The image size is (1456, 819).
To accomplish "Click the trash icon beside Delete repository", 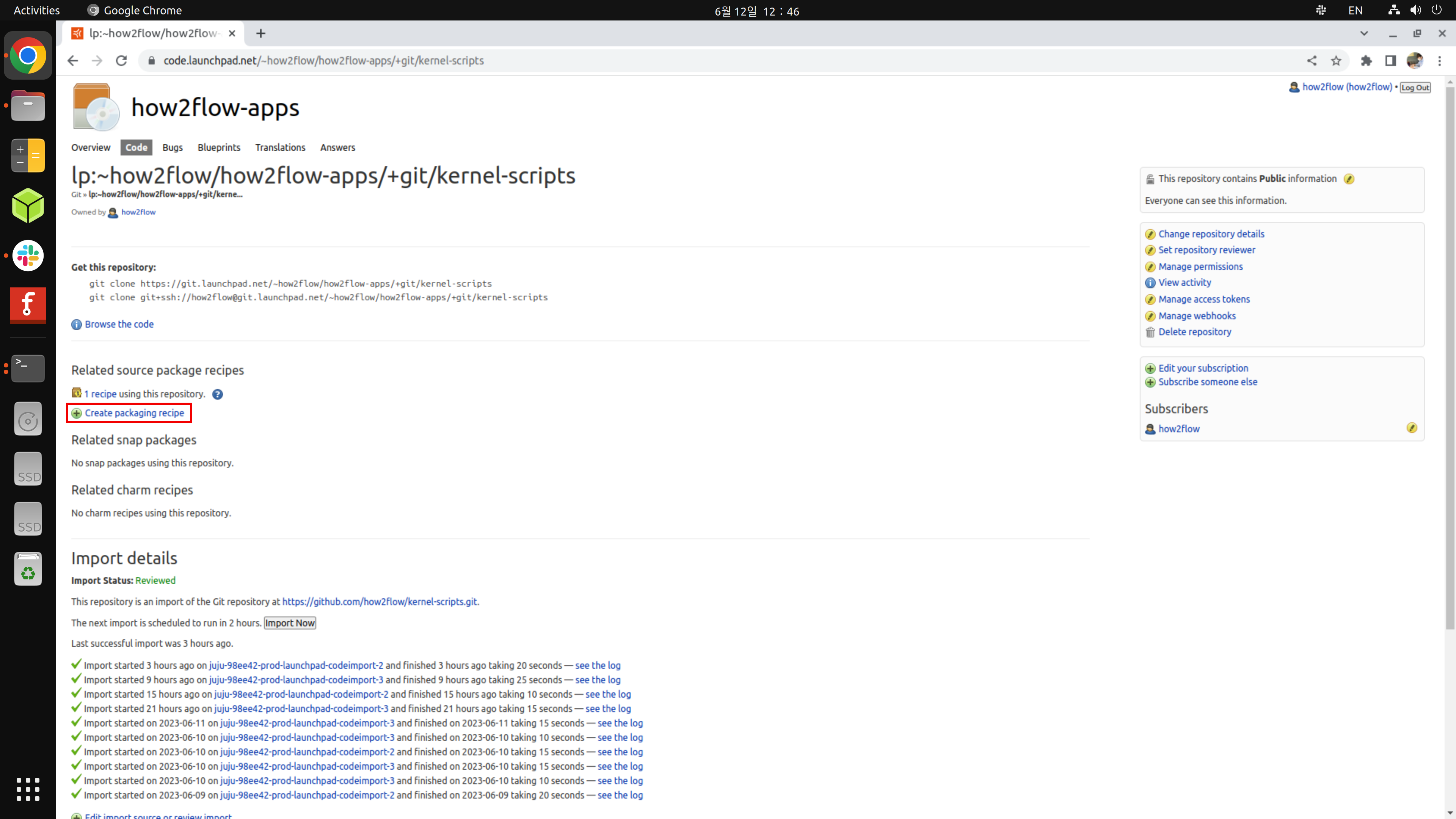I will [x=1151, y=332].
